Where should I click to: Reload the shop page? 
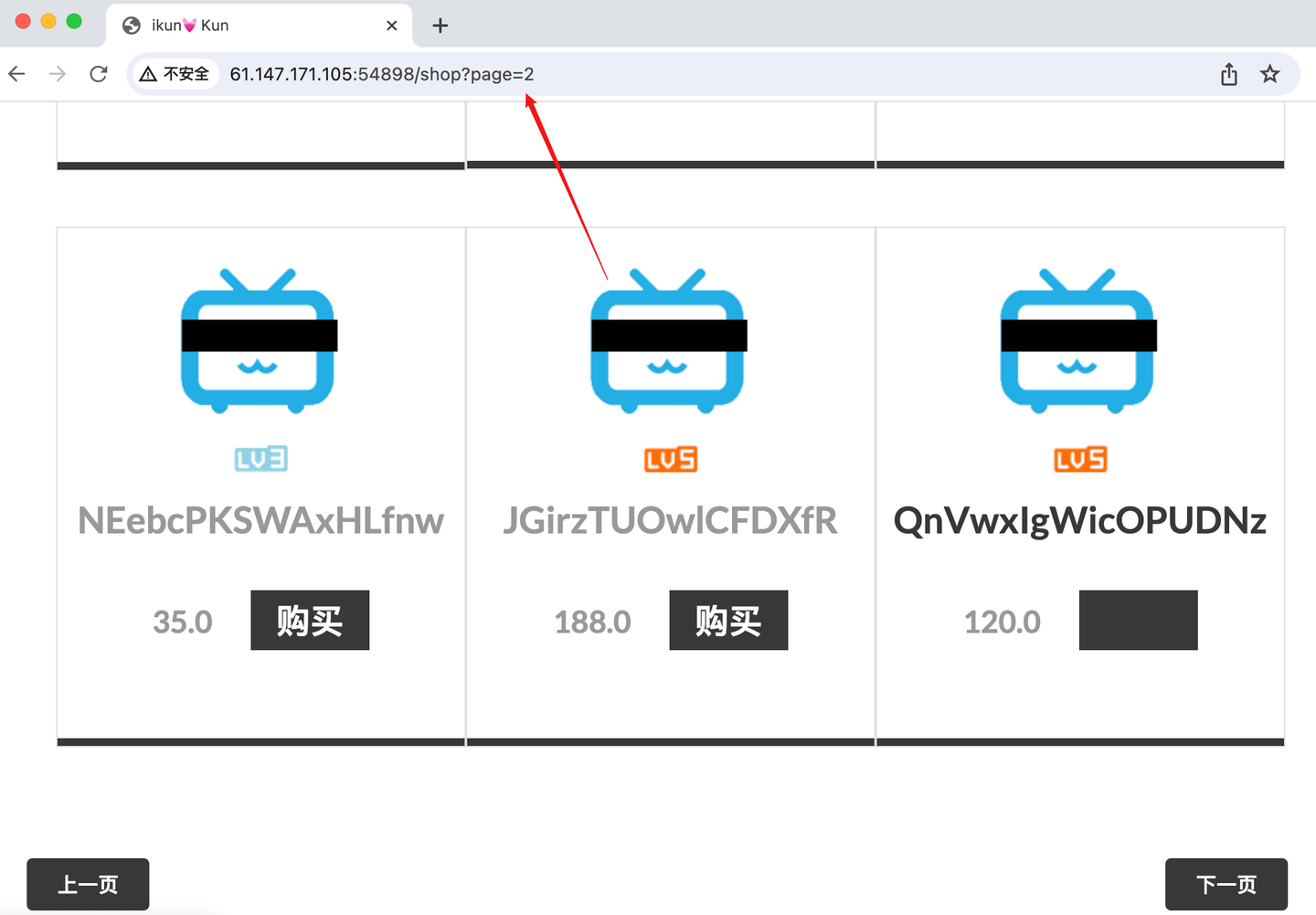point(99,74)
